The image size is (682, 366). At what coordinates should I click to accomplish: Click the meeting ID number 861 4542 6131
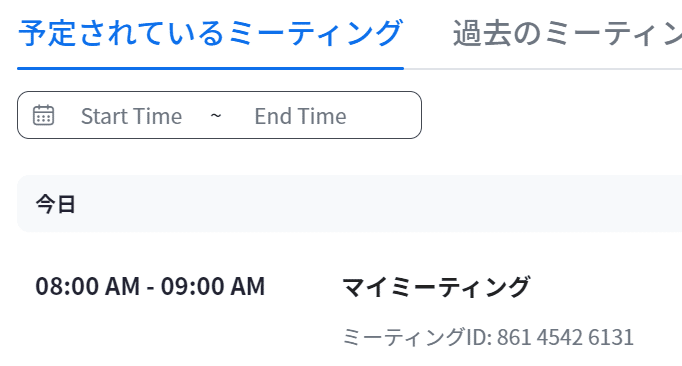pyautogui.click(x=565, y=337)
